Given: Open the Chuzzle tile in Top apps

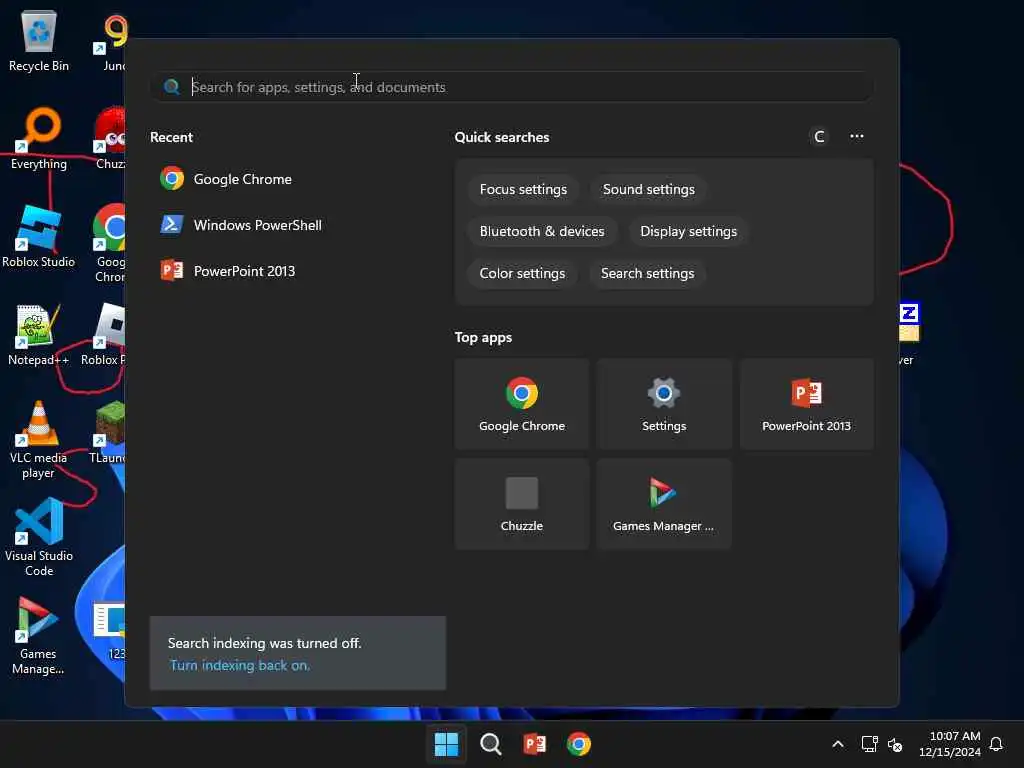Looking at the screenshot, I should [522, 504].
